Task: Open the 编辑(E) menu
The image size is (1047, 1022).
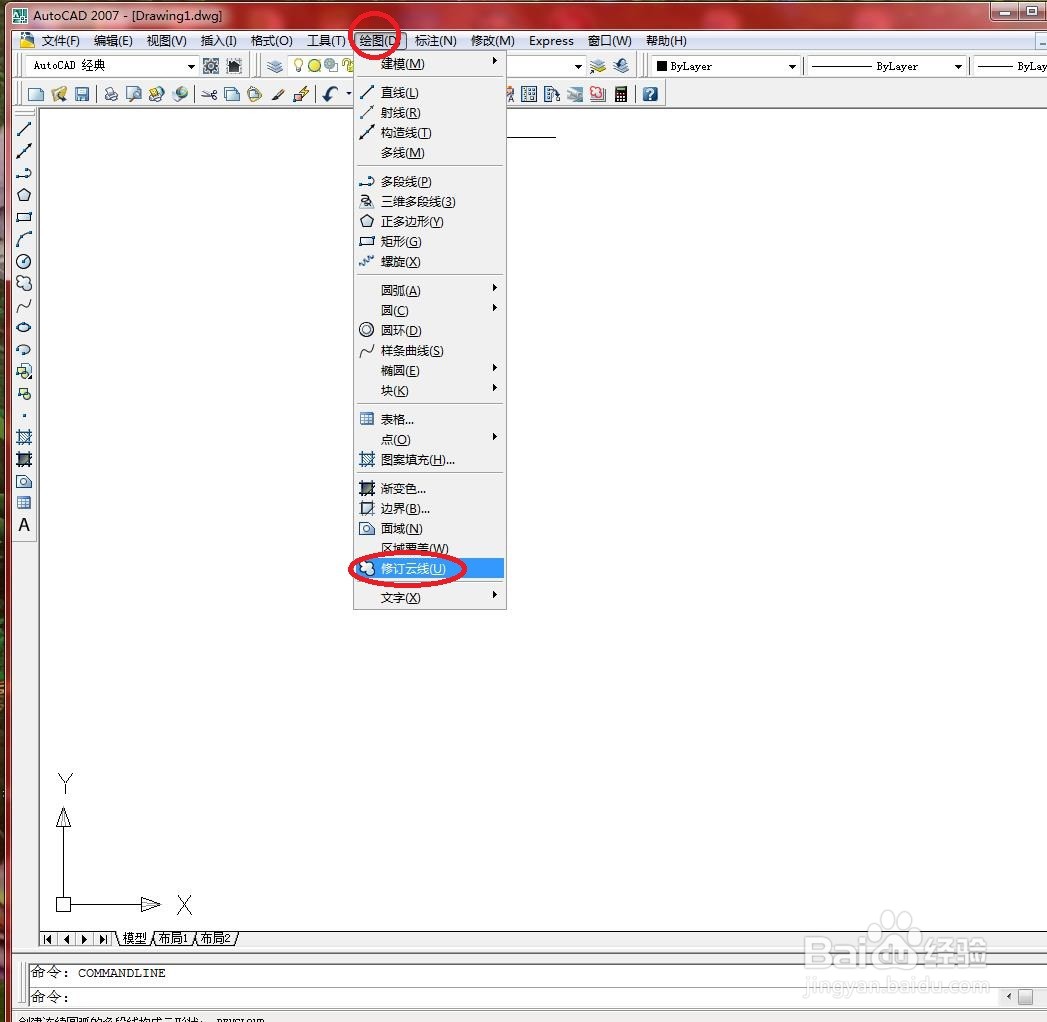Action: pos(113,41)
